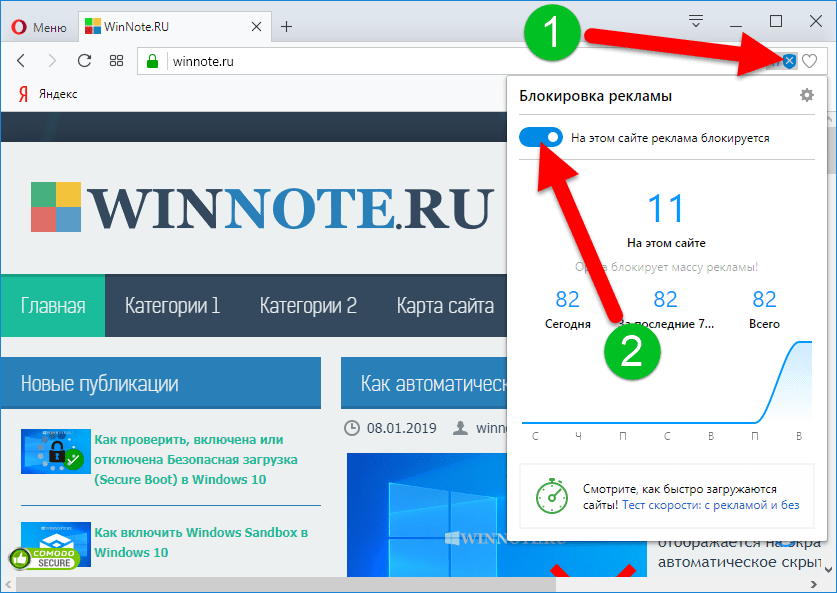Click the Всего statistic label
Image resolution: width=837 pixels, height=593 pixels.
pyautogui.click(x=764, y=324)
